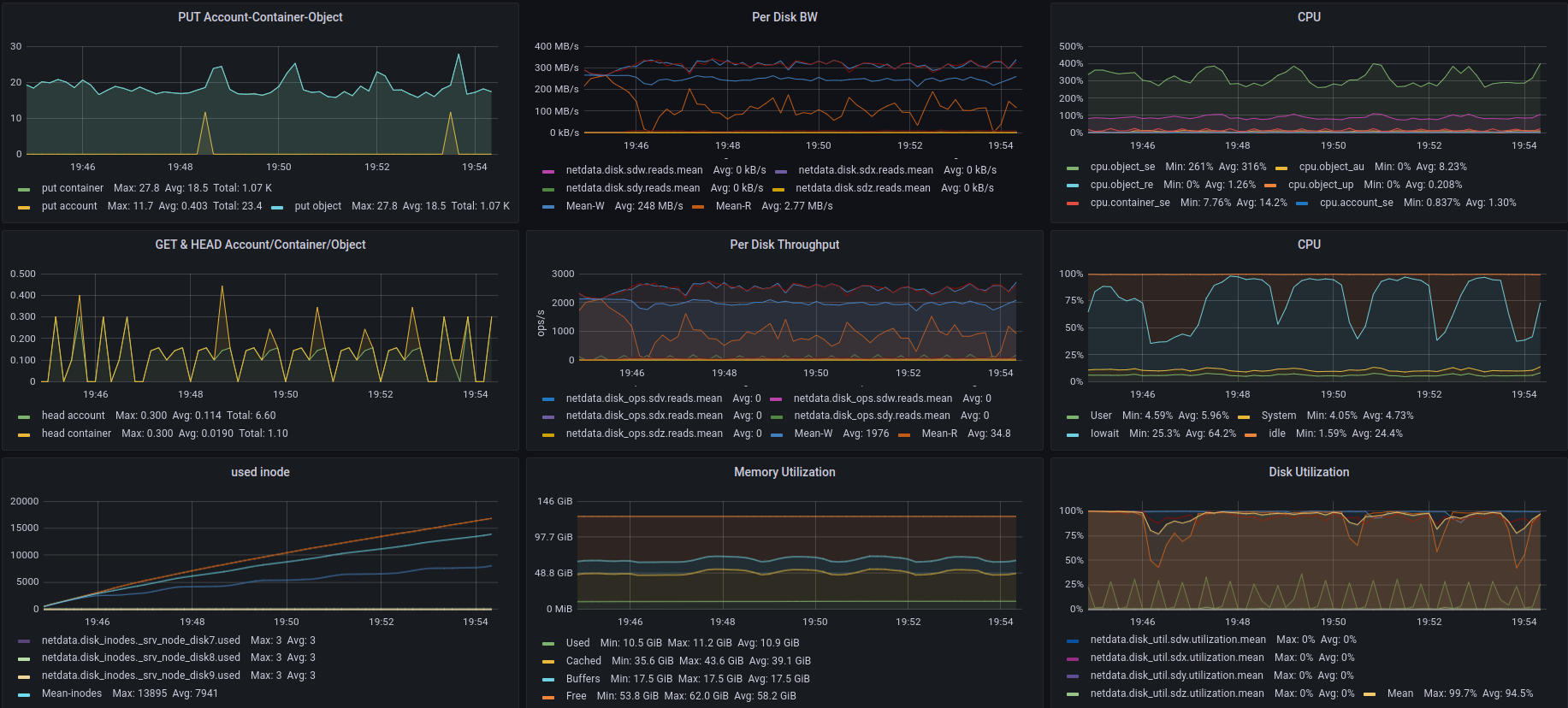Select the Free legend entry in Memory Utilization
The width and height of the screenshot is (1568, 708).
tap(576, 696)
